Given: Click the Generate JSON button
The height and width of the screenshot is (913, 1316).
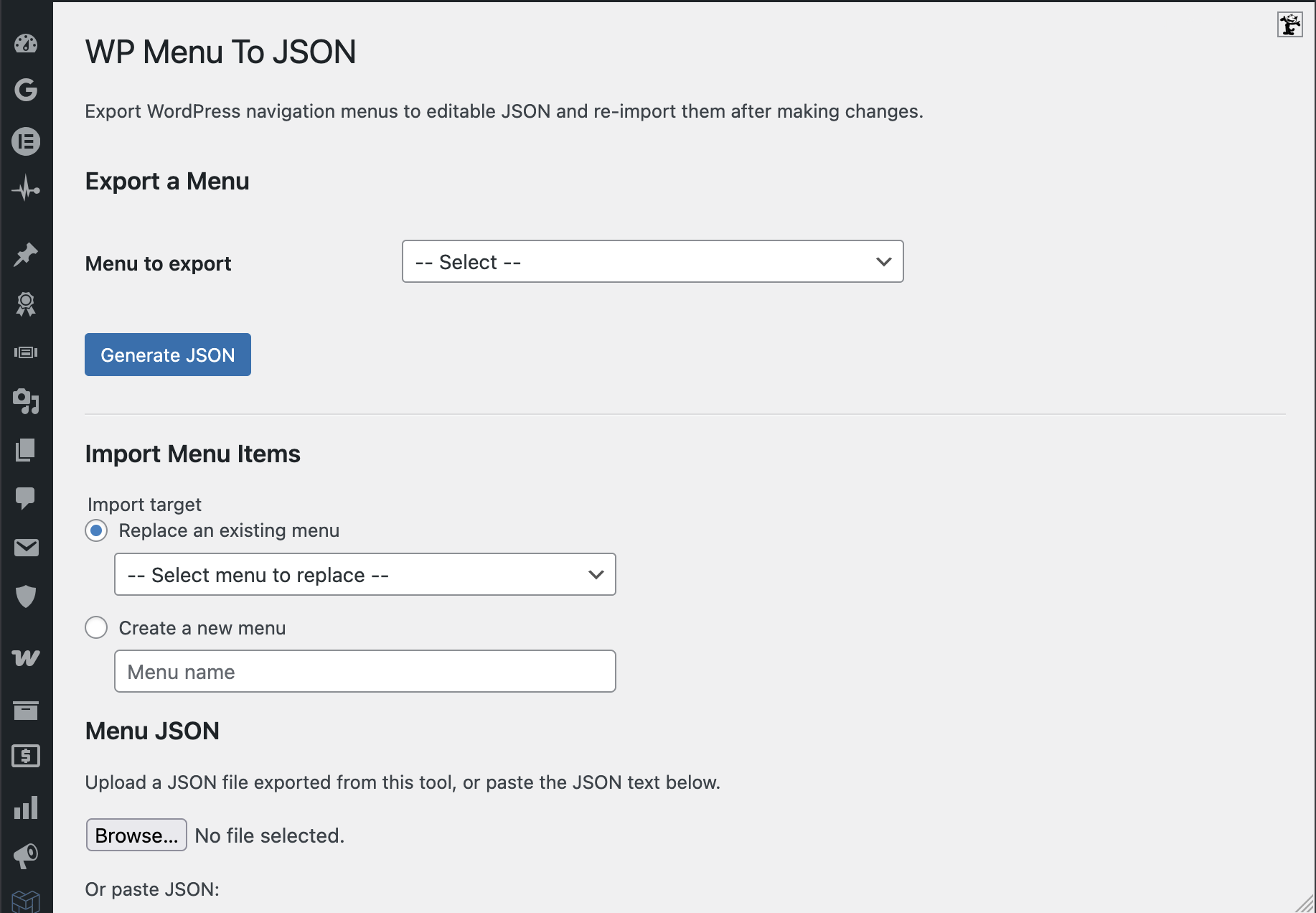Looking at the screenshot, I should 168,355.
